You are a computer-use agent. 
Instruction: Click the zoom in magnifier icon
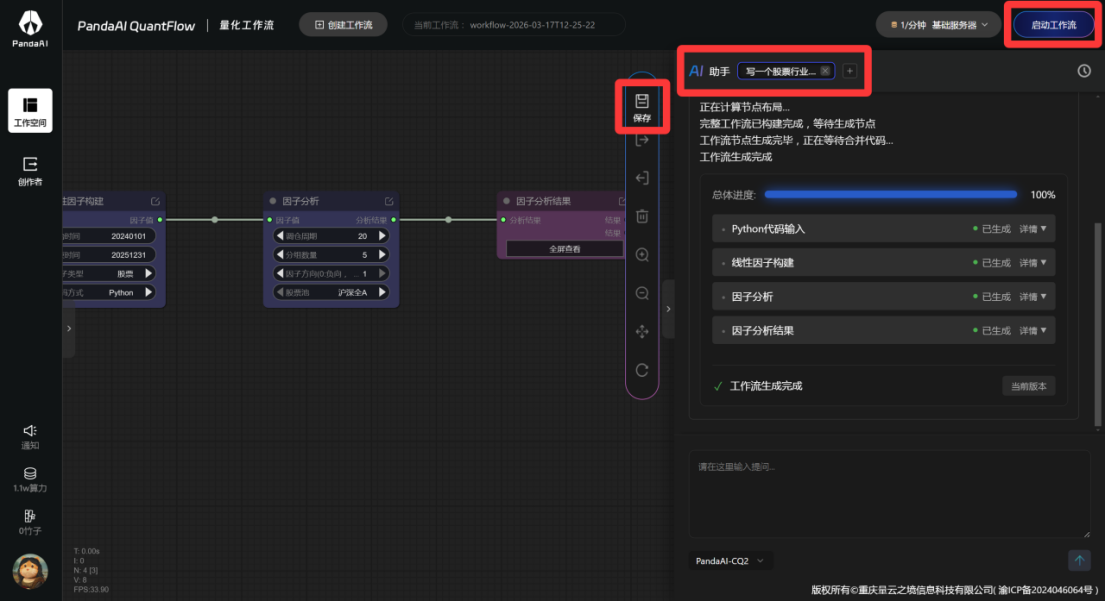pos(642,254)
